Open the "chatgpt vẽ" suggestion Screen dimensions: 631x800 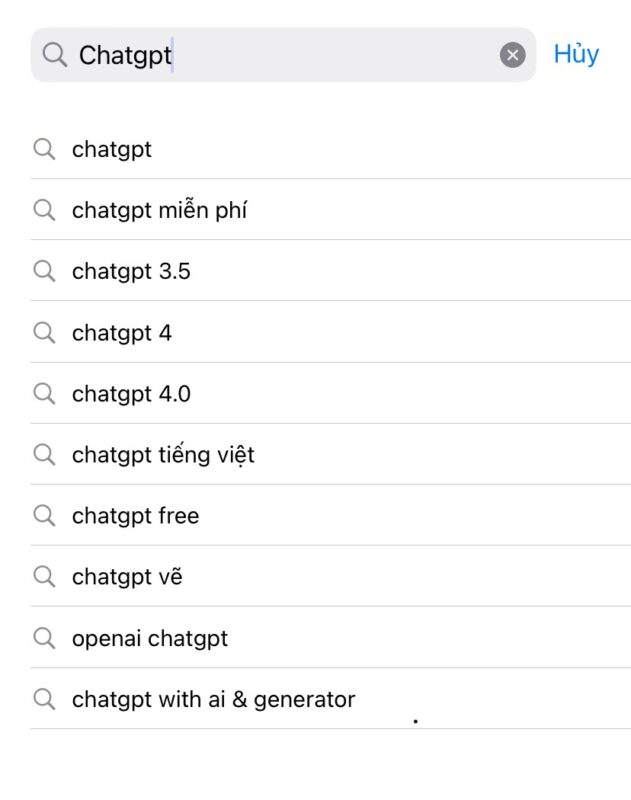click(x=127, y=577)
